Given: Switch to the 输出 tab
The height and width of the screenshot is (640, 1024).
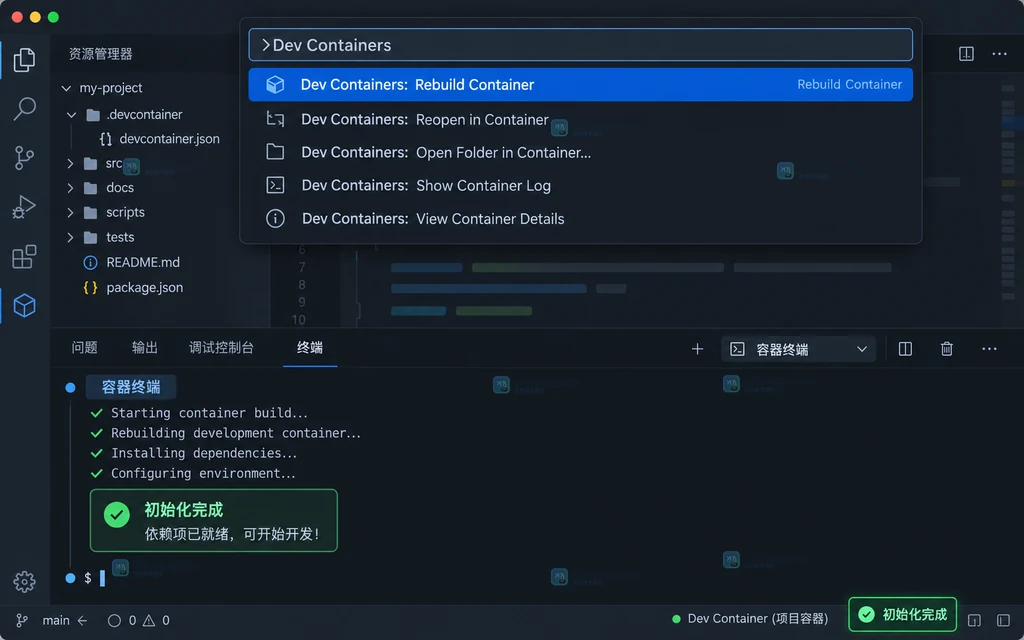Looking at the screenshot, I should 144,347.
